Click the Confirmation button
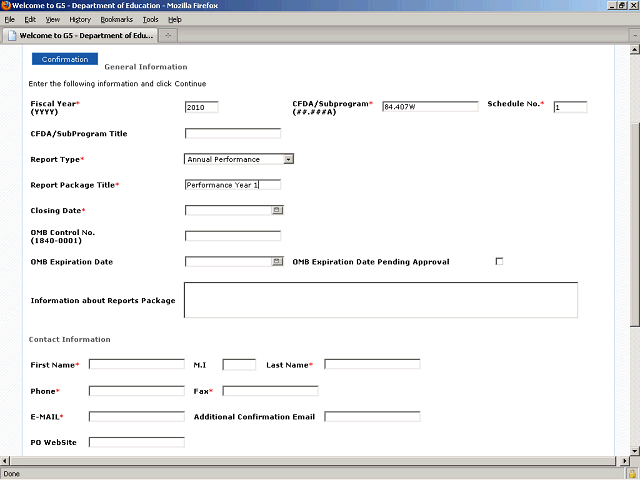 (65, 59)
